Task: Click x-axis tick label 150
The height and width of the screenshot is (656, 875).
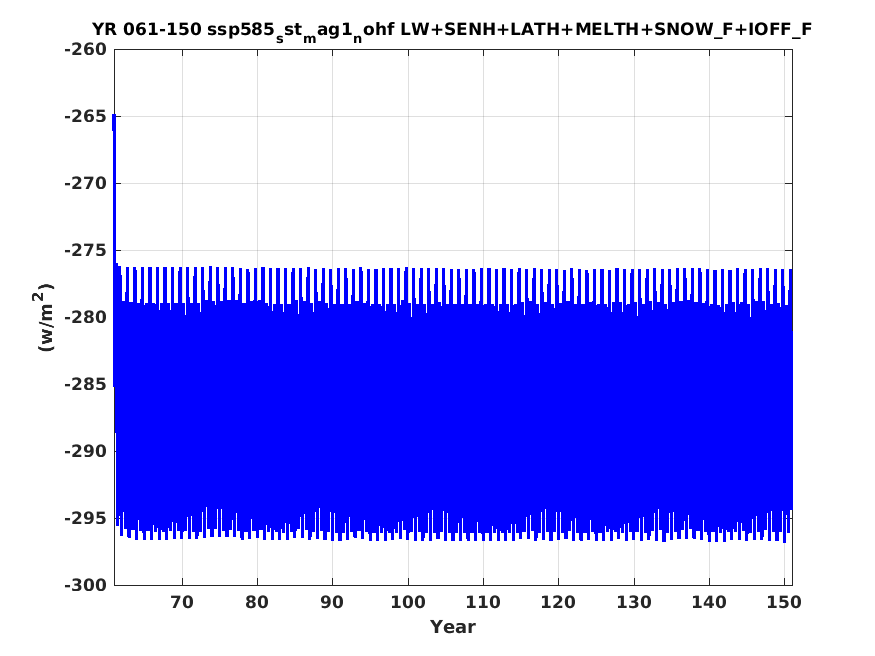Action: pyautogui.click(x=783, y=602)
